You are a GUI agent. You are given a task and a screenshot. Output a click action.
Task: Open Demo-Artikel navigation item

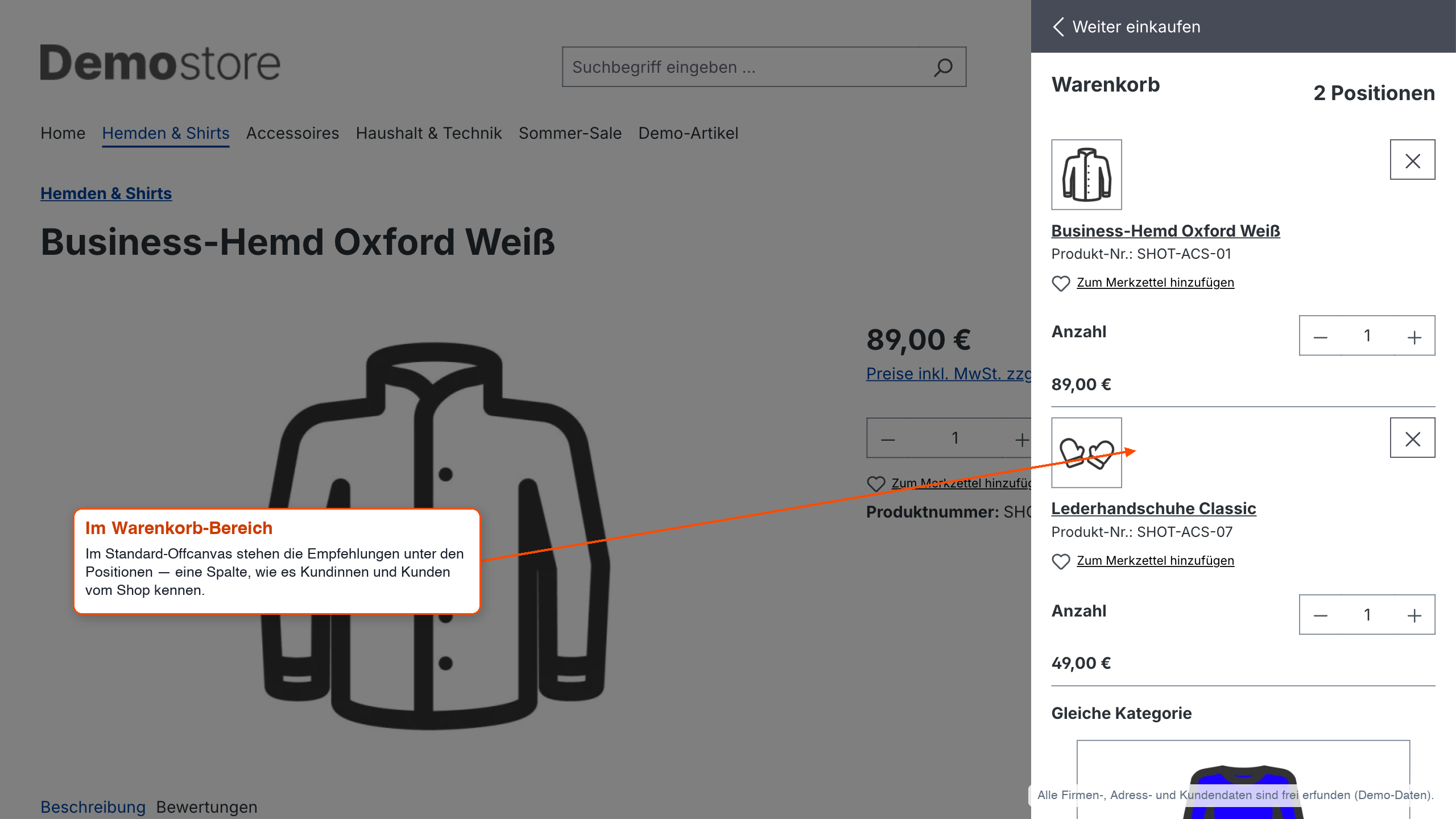tap(688, 133)
